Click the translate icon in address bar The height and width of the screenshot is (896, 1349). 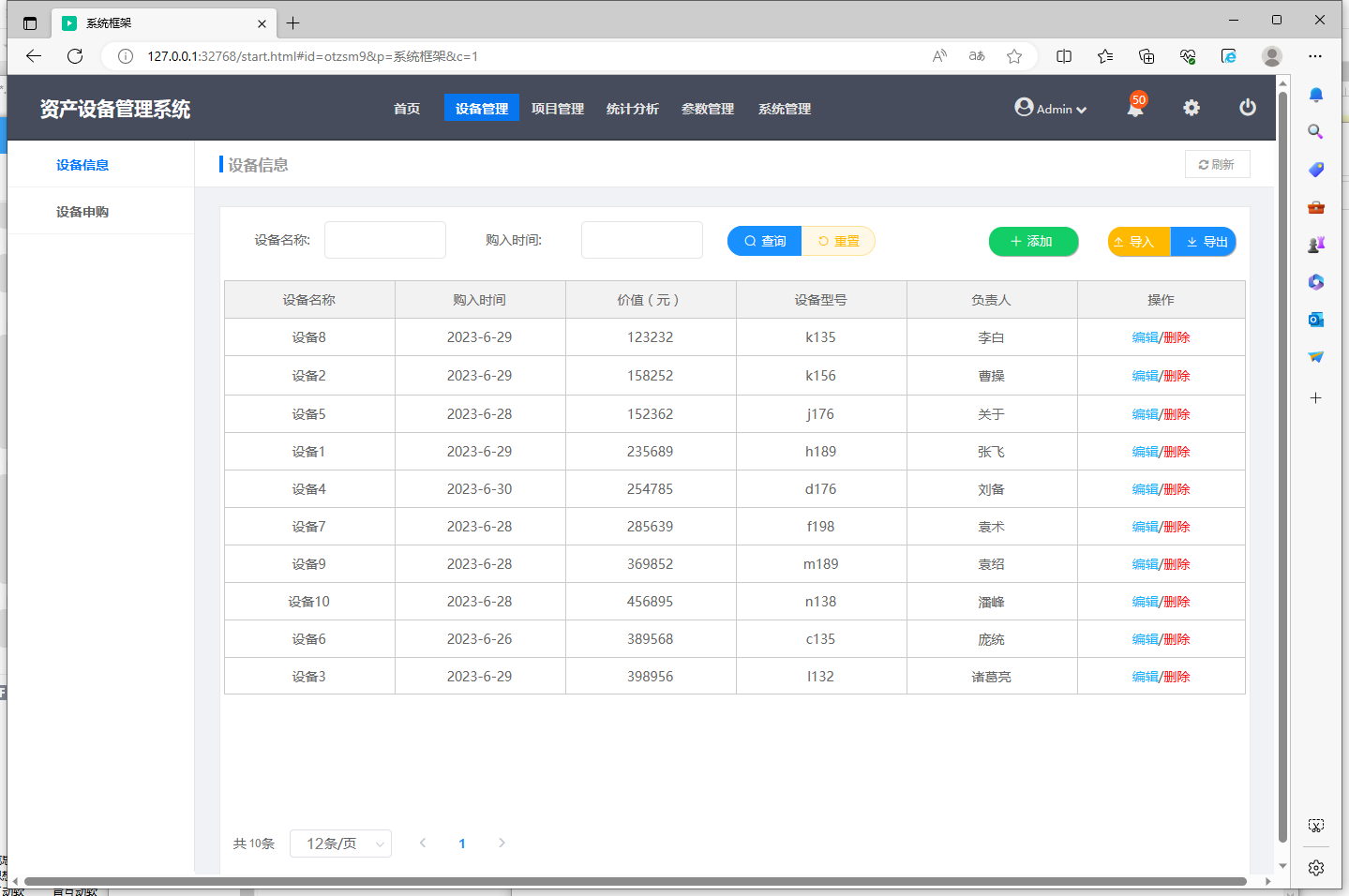point(977,56)
